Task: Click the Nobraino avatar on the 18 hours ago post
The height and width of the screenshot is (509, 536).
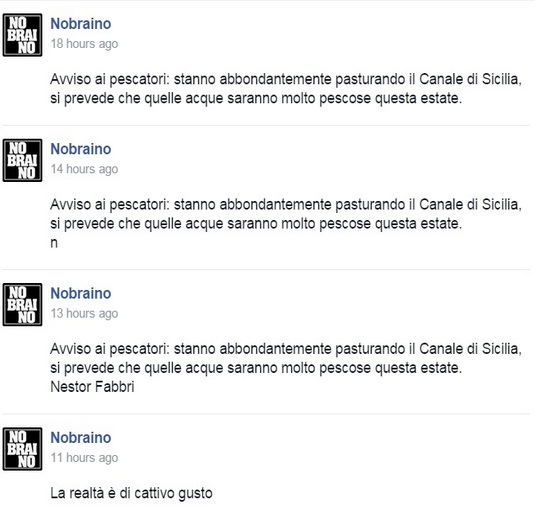Action: [x=23, y=35]
